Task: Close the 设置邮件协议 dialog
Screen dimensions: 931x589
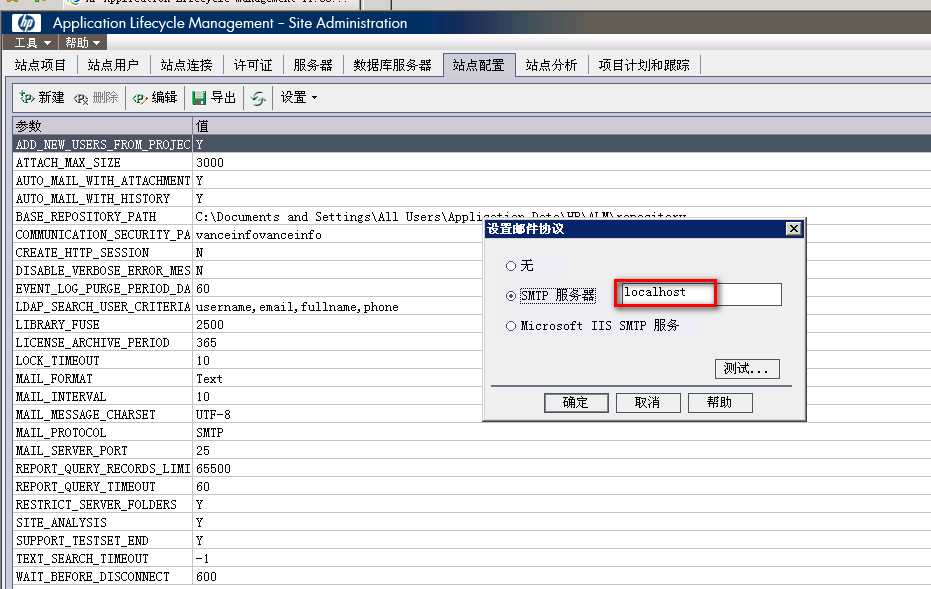Action: (793, 229)
